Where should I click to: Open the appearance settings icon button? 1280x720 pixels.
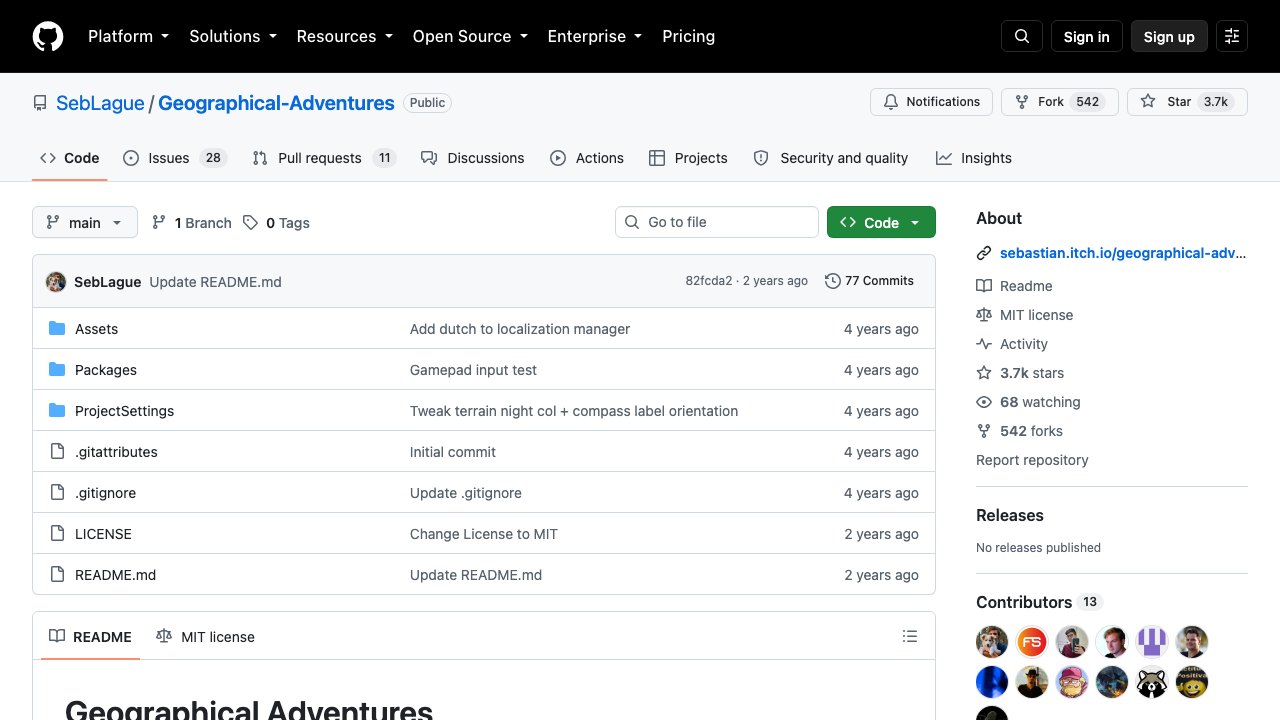tap(1232, 36)
